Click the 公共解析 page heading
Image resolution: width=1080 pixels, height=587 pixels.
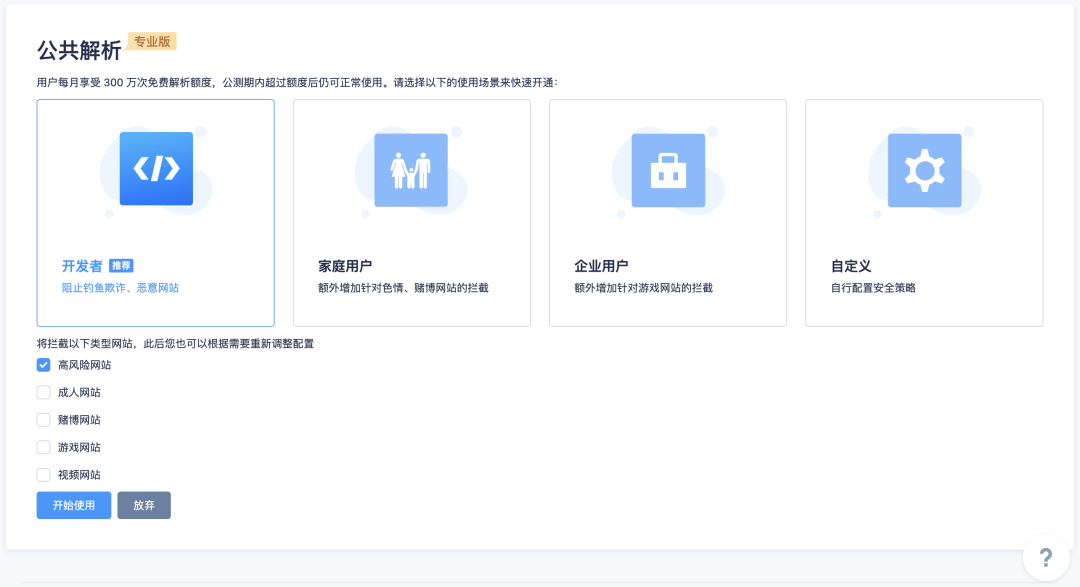pos(79,50)
